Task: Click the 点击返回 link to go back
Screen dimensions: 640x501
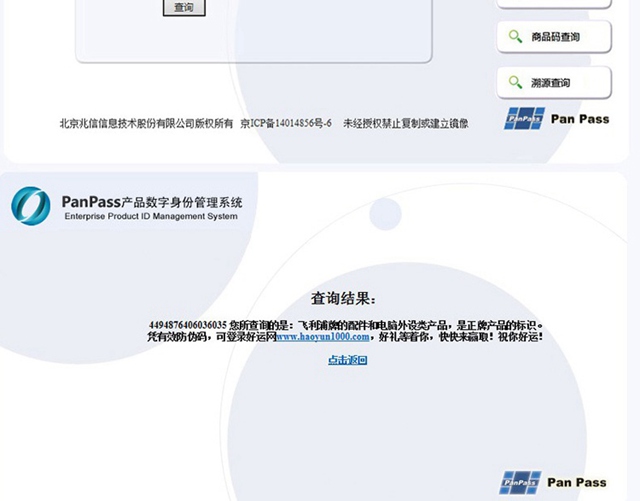Action: pos(347,360)
